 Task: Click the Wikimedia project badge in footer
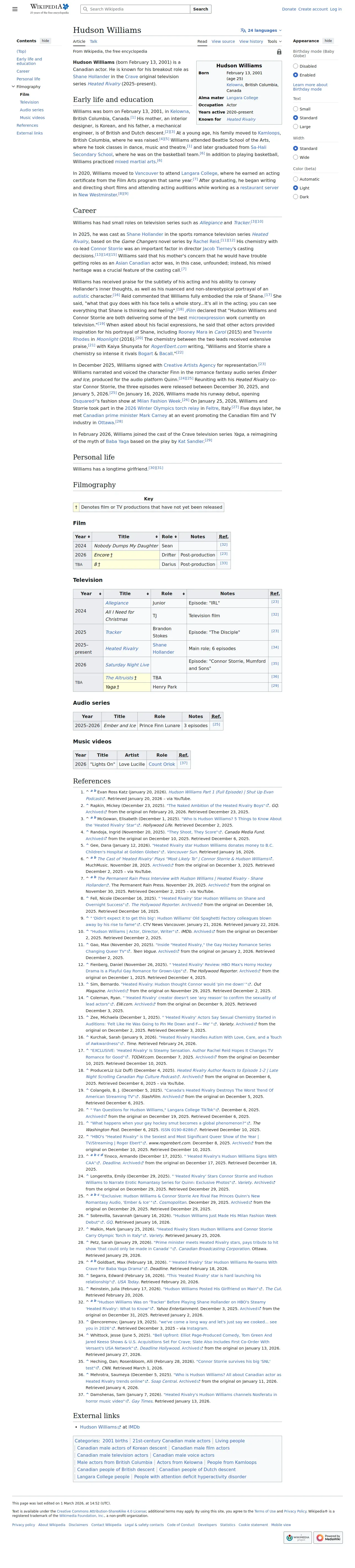[x=298, y=1538]
